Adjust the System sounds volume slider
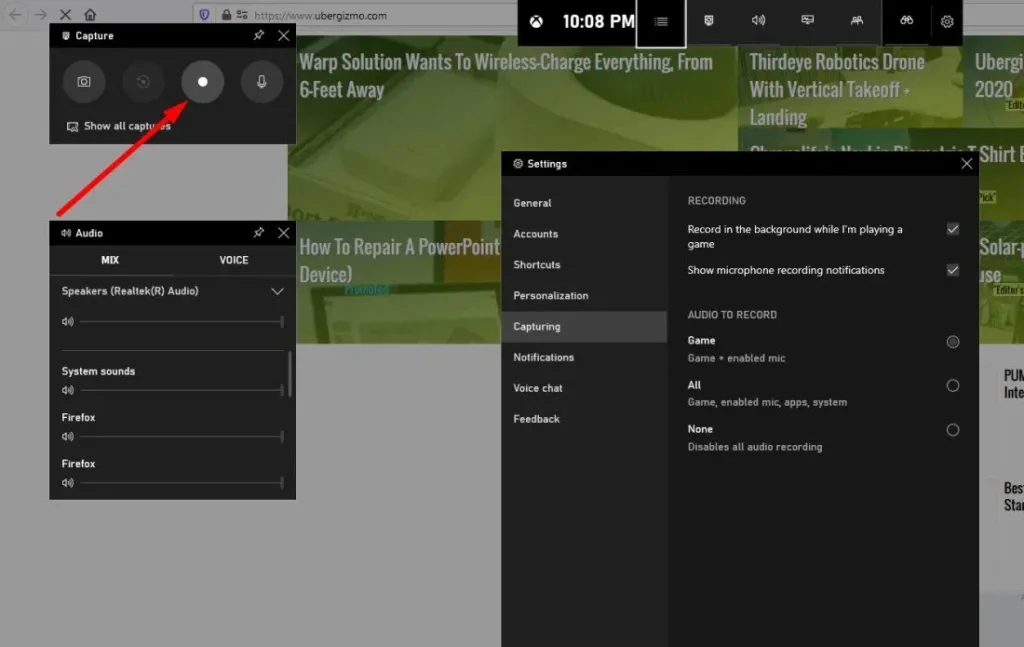 click(182, 390)
